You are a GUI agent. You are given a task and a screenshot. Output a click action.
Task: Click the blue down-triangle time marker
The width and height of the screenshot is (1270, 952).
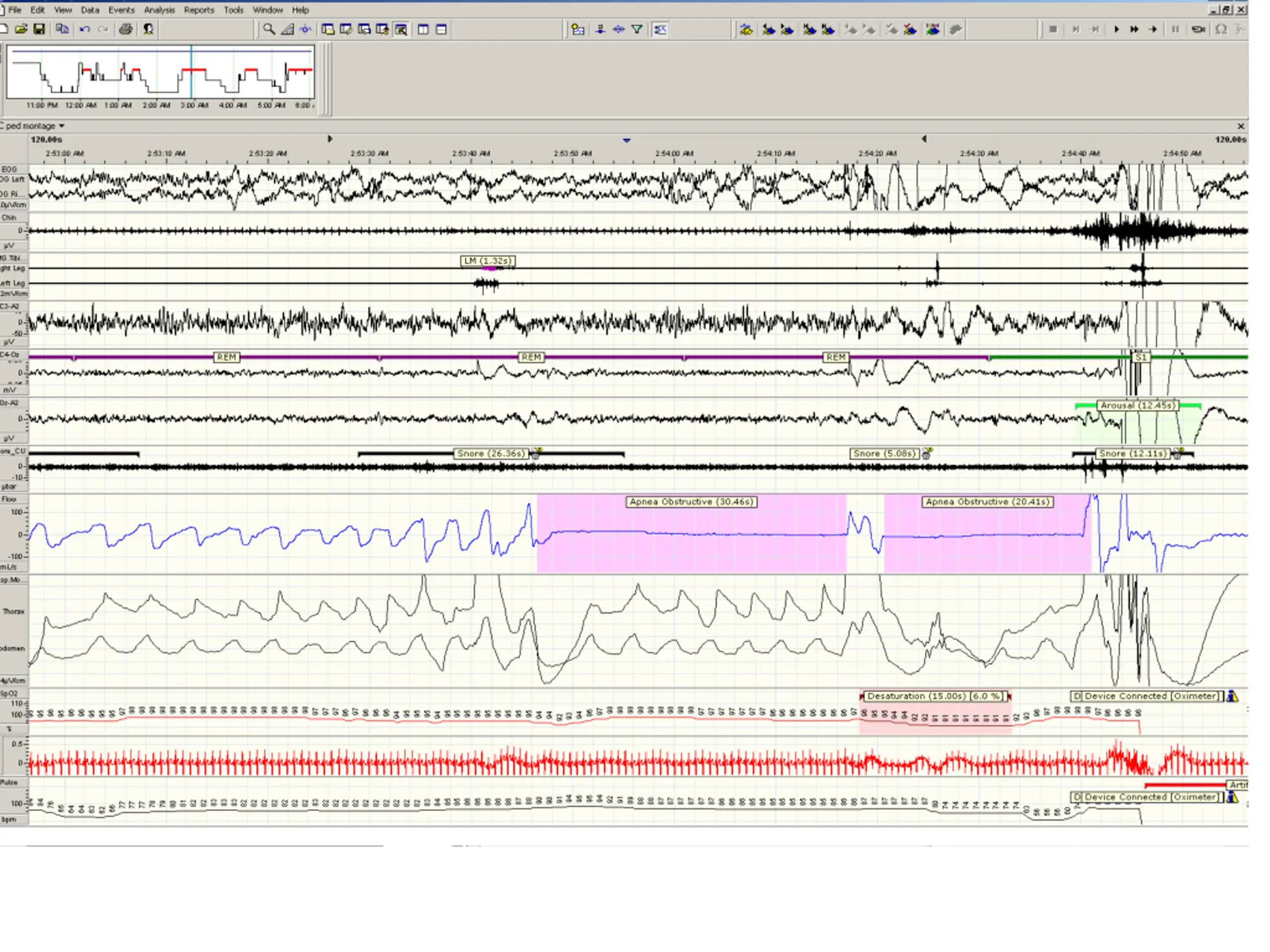click(x=627, y=140)
